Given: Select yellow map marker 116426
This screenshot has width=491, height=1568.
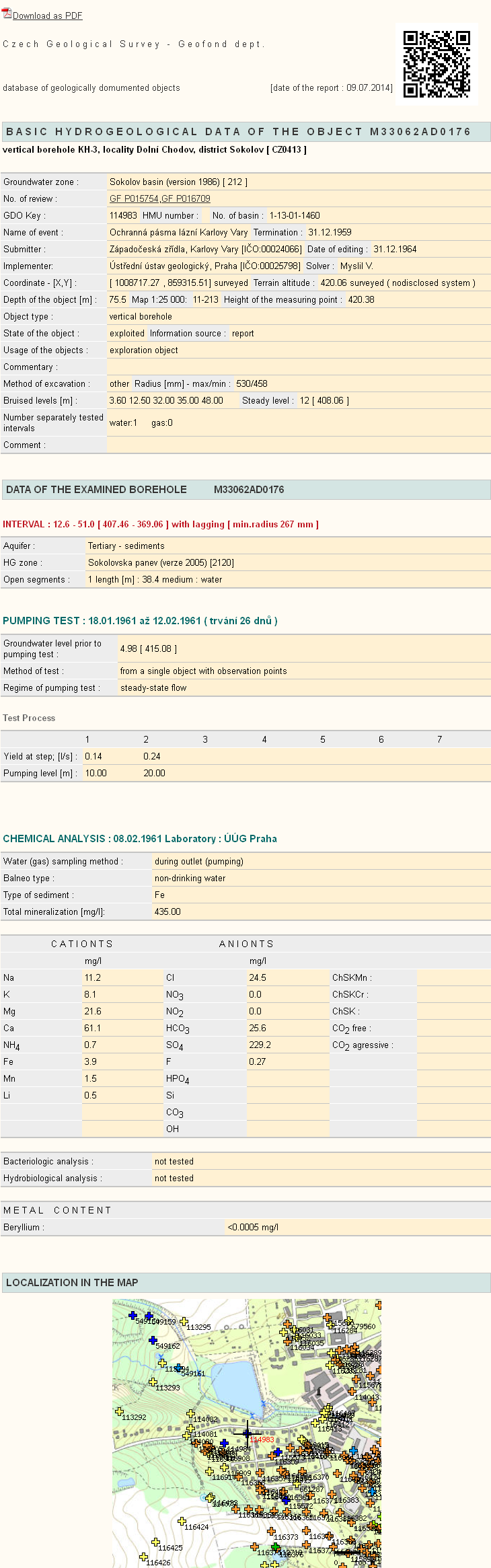Looking at the screenshot, I should coord(143,1557).
